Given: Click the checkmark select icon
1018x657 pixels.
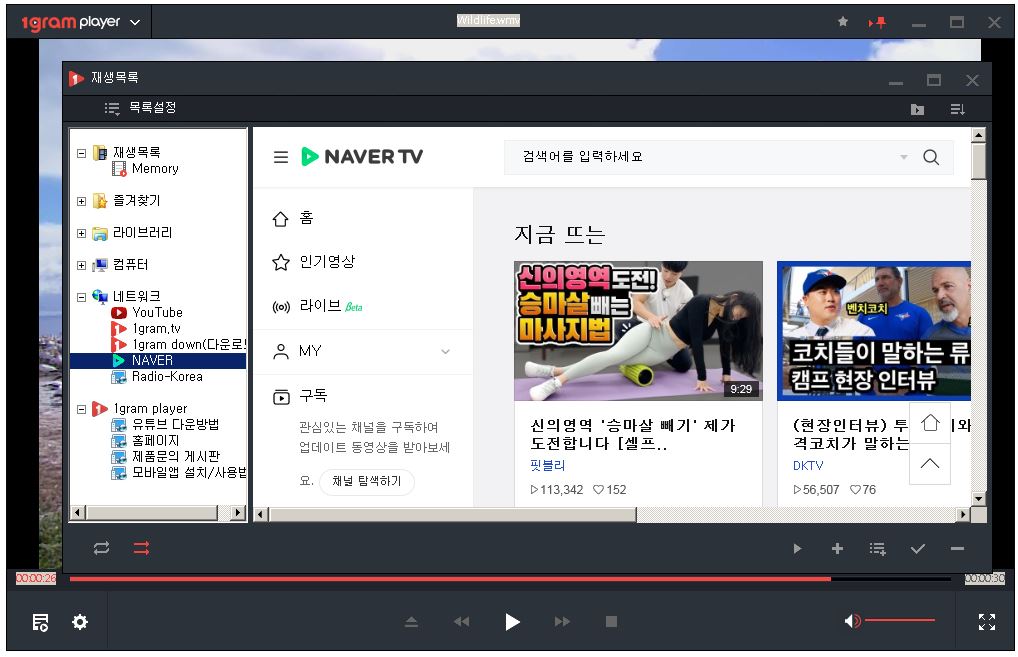Looking at the screenshot, I should pos(917,549).
